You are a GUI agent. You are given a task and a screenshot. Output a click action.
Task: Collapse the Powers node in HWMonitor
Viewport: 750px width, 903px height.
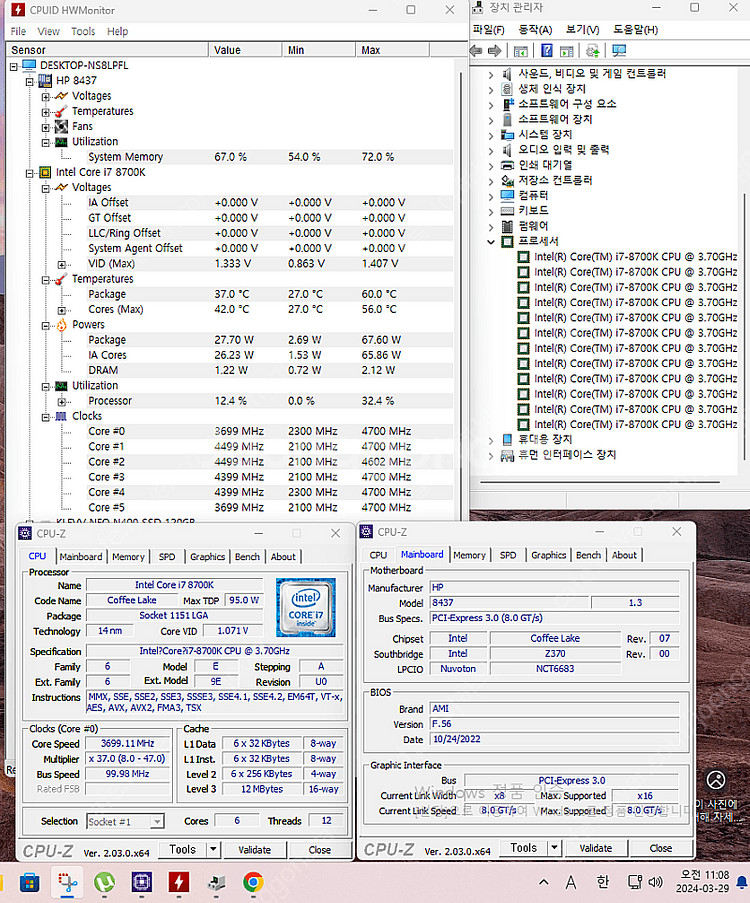click(x=46, y=326)
